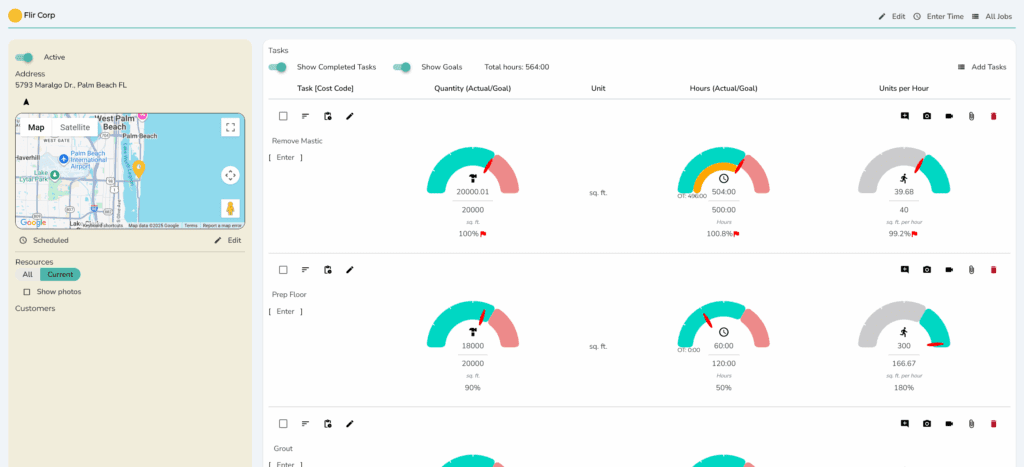Open All Jobs from the top bar
Viewport: 1024px width, 467px height.
click(991, 16)
